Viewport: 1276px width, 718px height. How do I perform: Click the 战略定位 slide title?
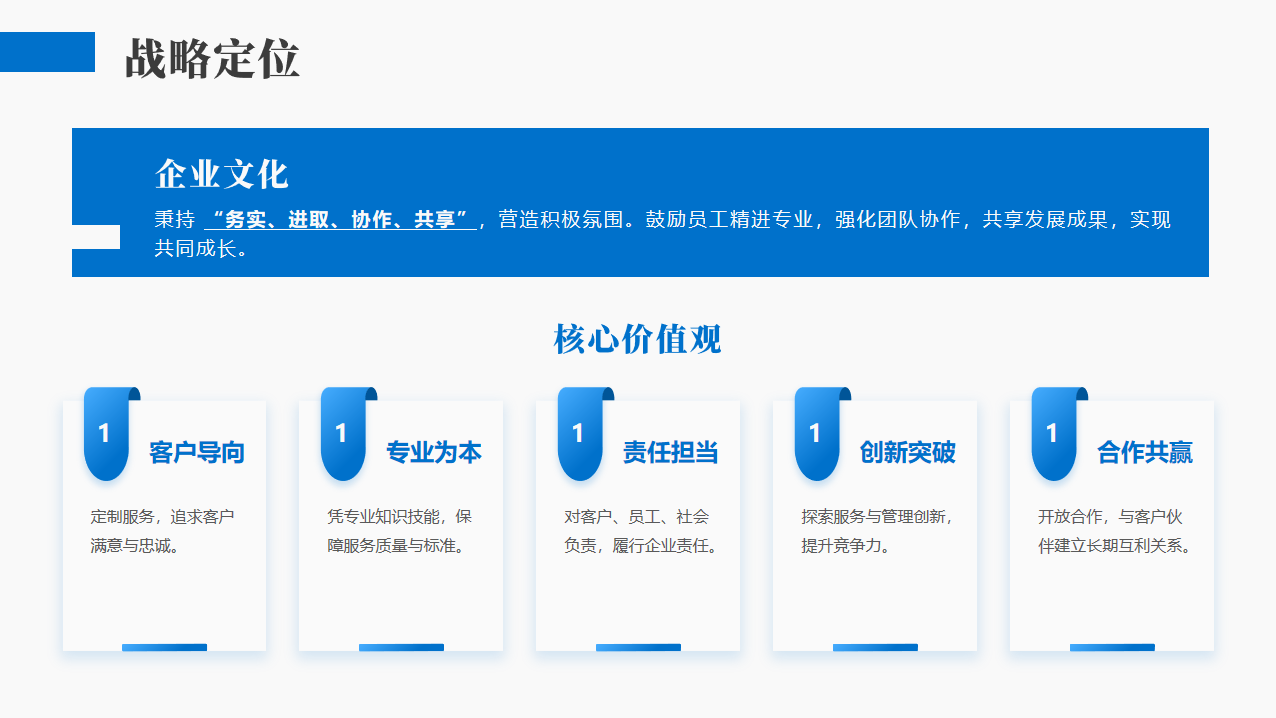click(212, 59)
